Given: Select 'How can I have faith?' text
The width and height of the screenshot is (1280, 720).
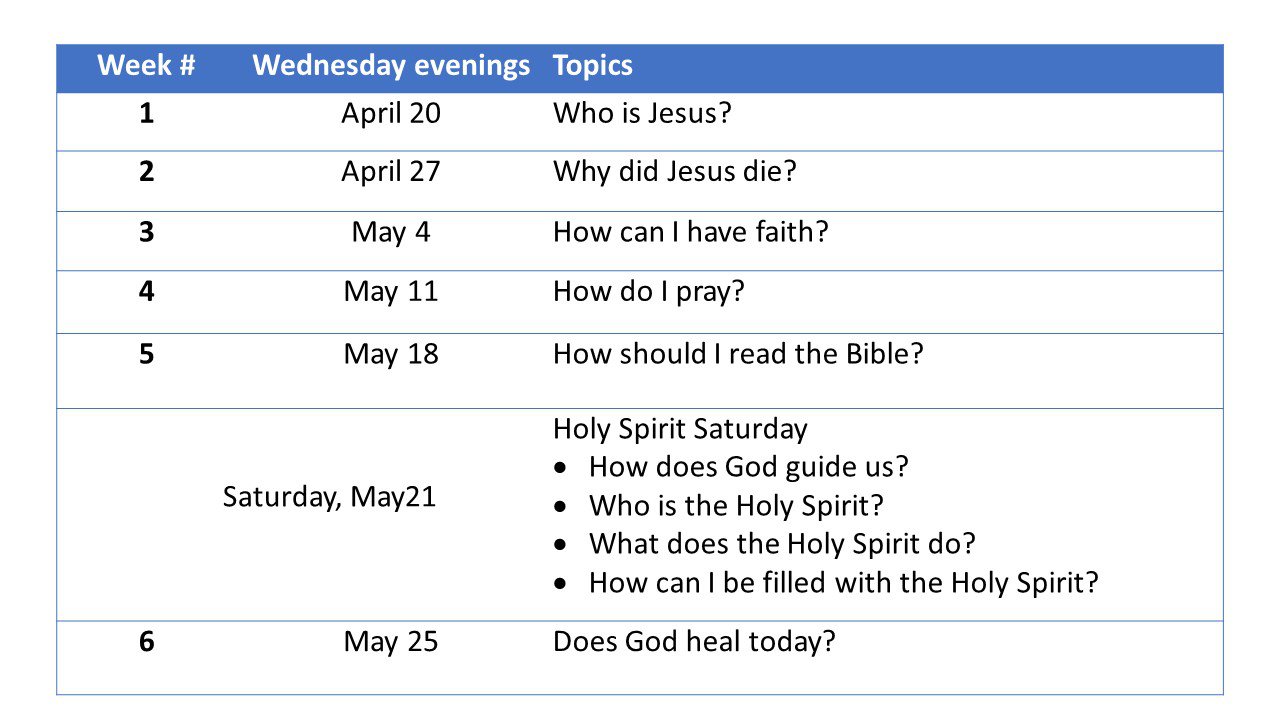Looking at the screenshot, I should point(691,232).
